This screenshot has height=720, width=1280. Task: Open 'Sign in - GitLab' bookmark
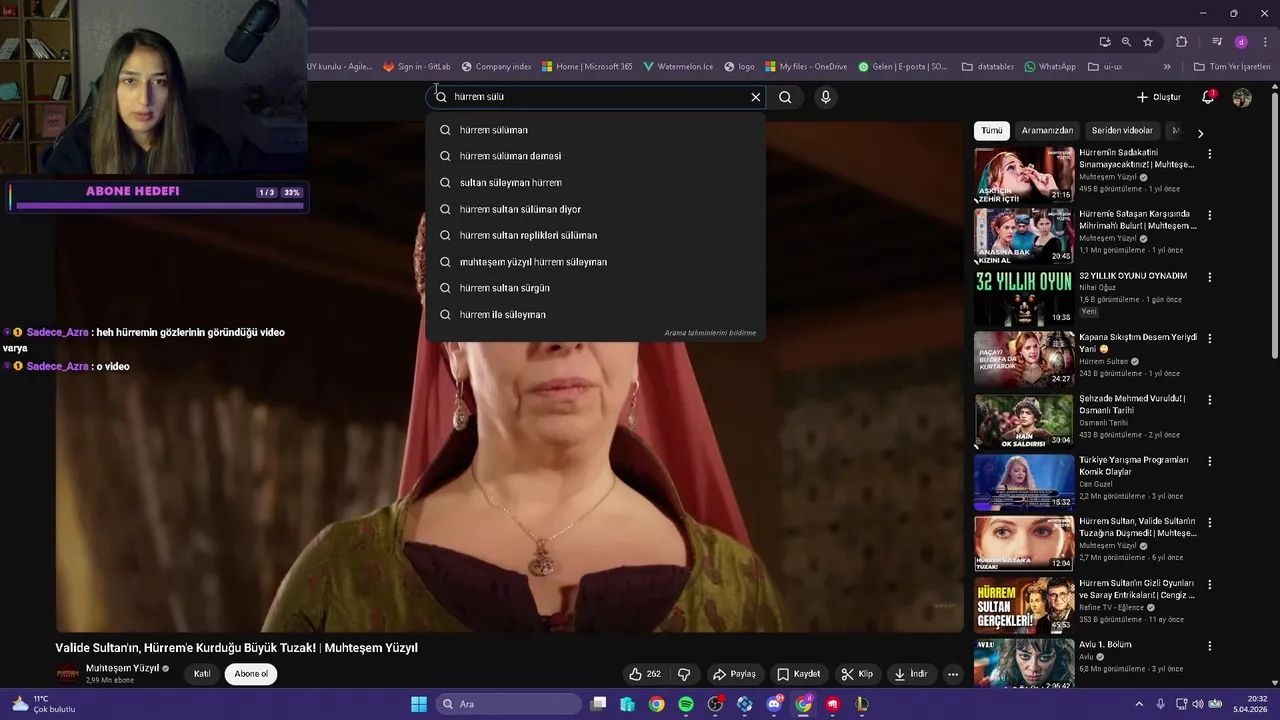tap(417, 67)
